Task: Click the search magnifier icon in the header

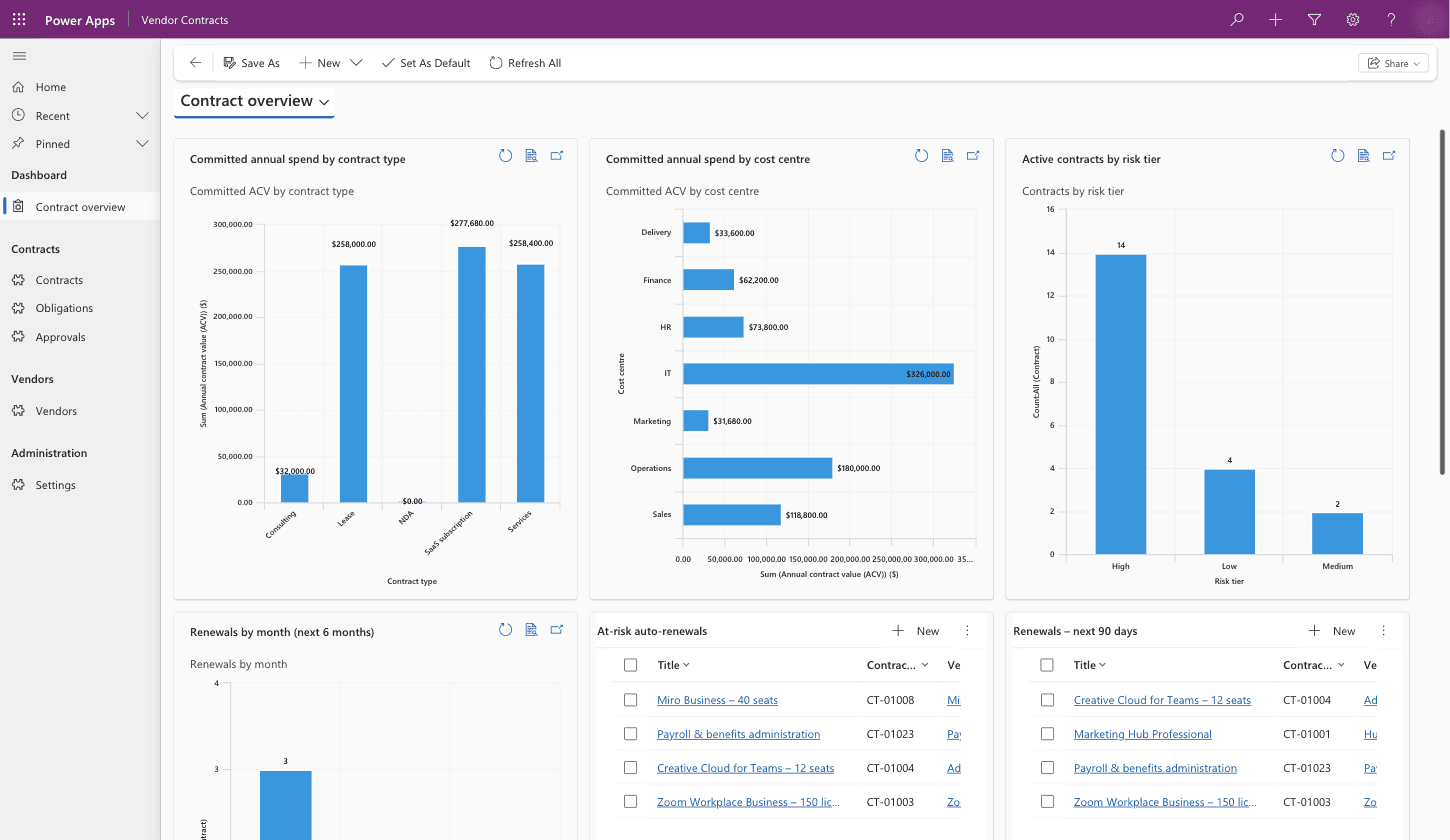Action: [1237, 19]
